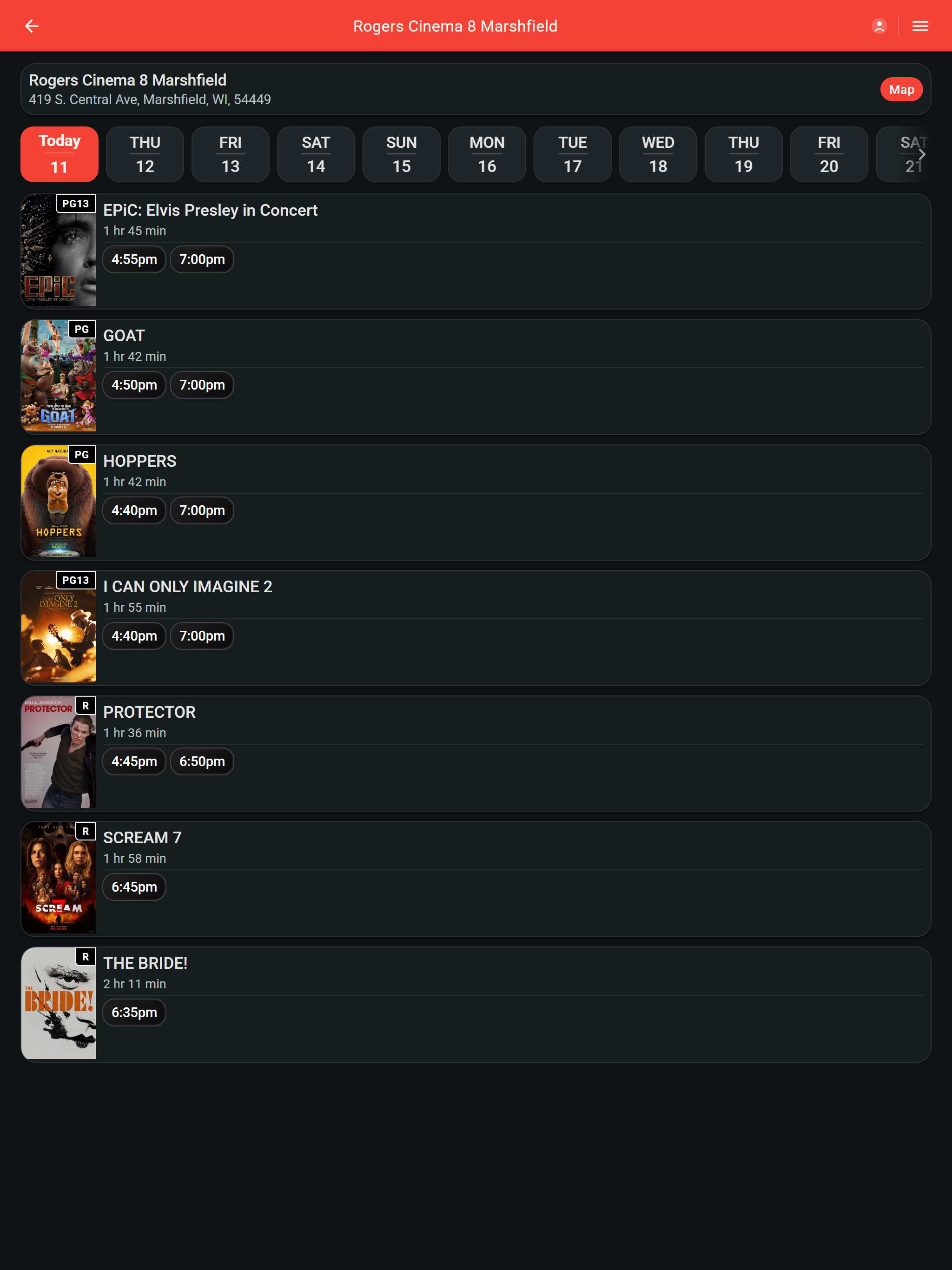The width and height of the screenshot is (952, 1270).
Task: Open the user account icon
Action: tap(879, 26)
